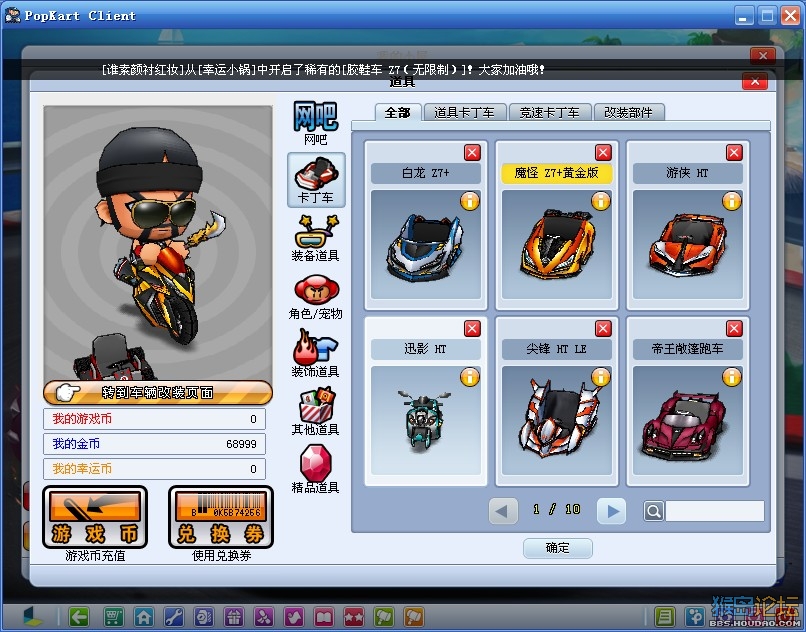The image size is (806, 632).
Task: Show info for 魔怪 Z7+黄金版 kart
Action: click(x=600, y=201)
